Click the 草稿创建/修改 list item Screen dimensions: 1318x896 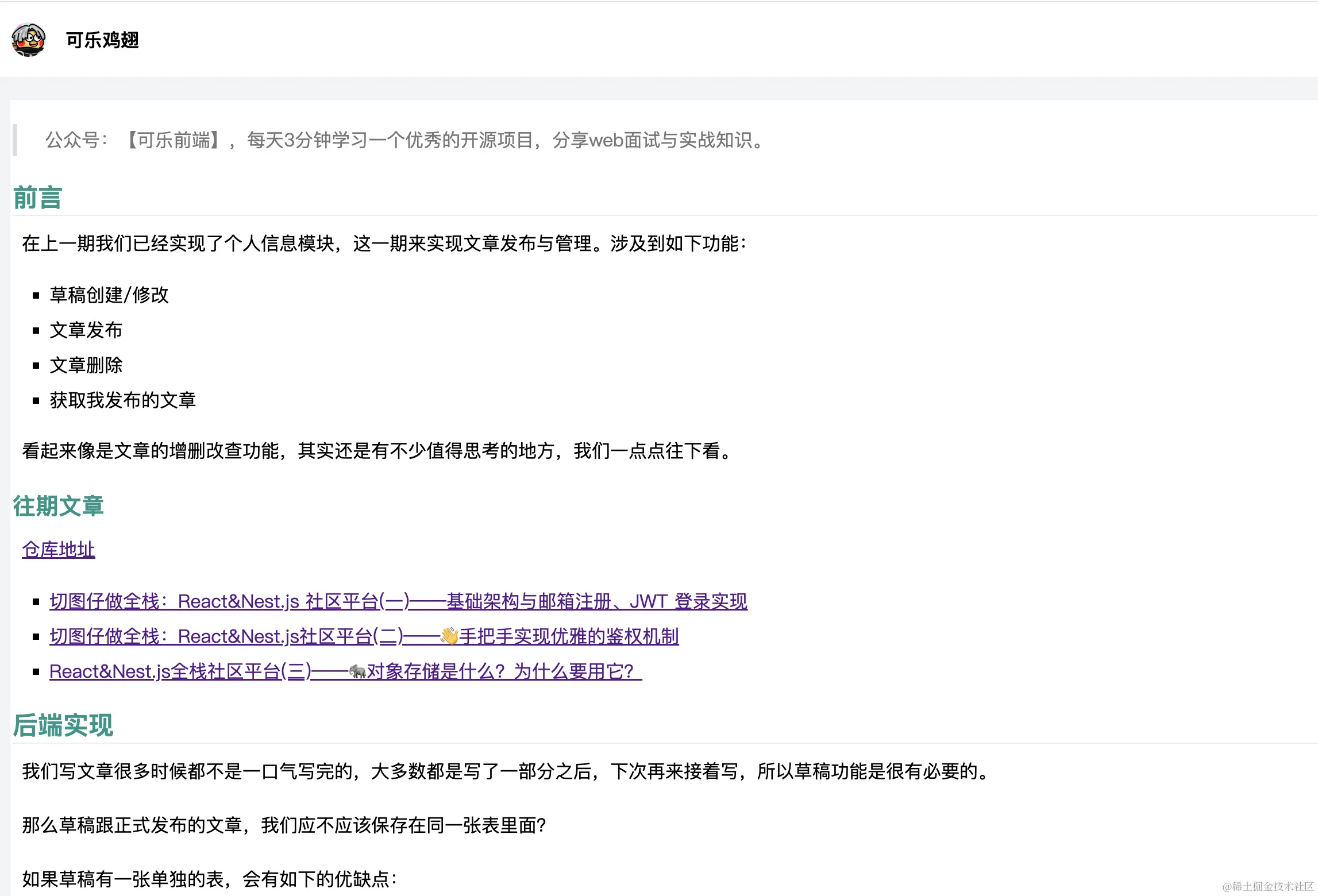click(109, 295)
